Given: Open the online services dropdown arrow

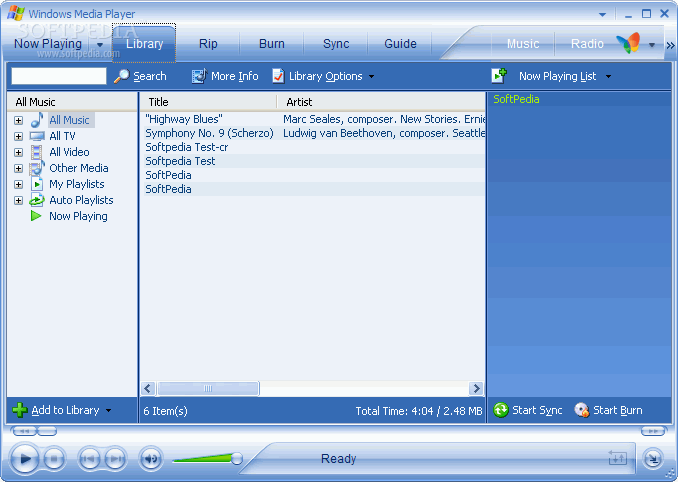Looking at the screenshot, I should pos(652,45).
